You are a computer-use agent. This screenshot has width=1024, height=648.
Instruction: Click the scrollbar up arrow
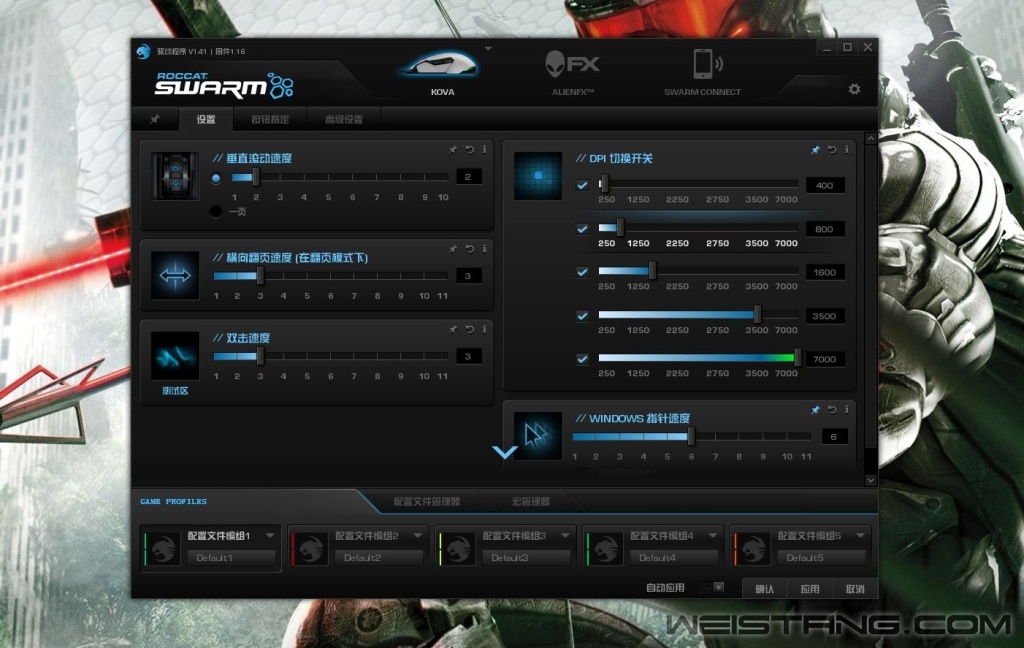click(871, 138)
